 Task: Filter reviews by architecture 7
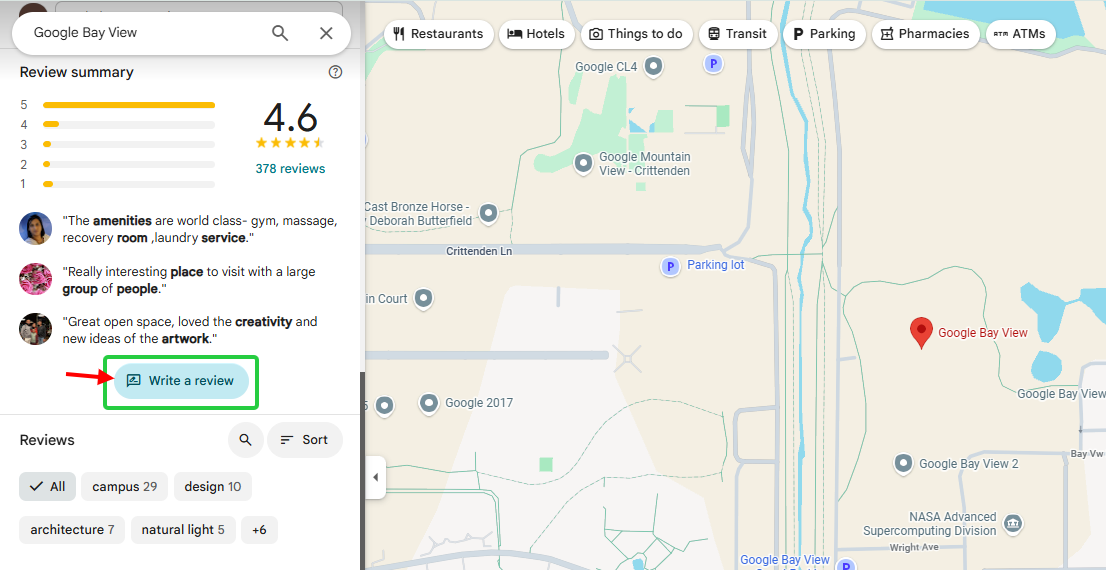tap(72, 530)
